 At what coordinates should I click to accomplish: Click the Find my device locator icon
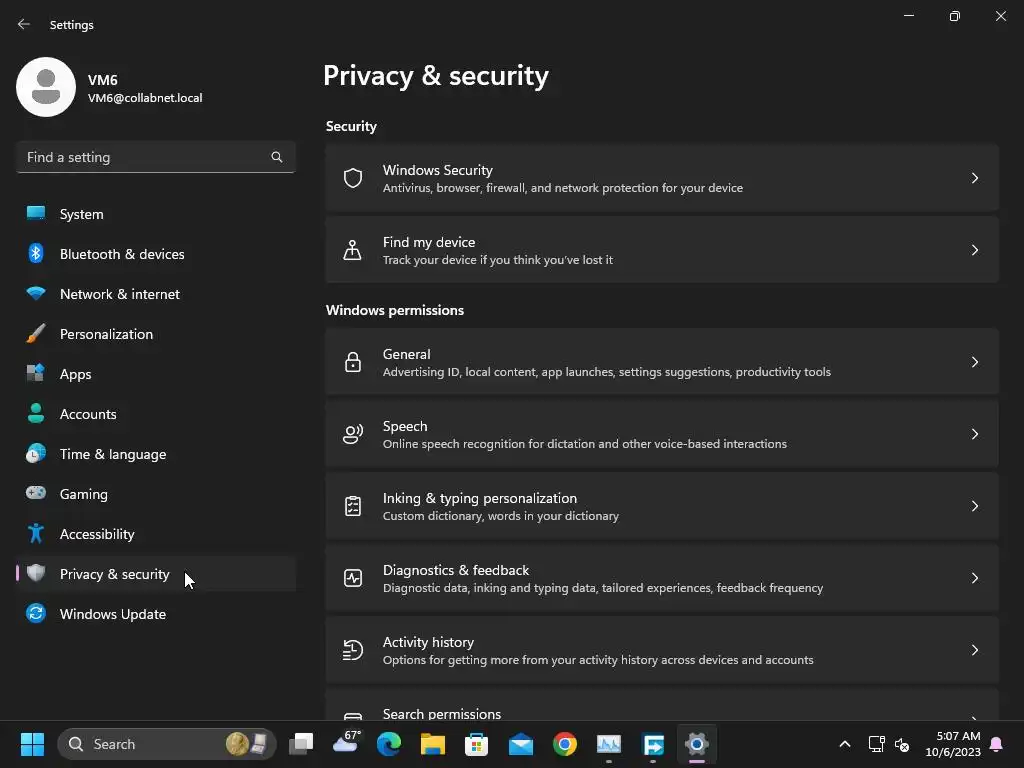[353, 250]
